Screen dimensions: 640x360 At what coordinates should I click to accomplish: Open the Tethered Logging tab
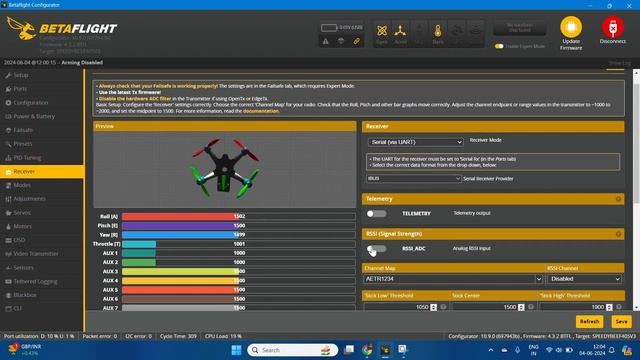[42, 281]
